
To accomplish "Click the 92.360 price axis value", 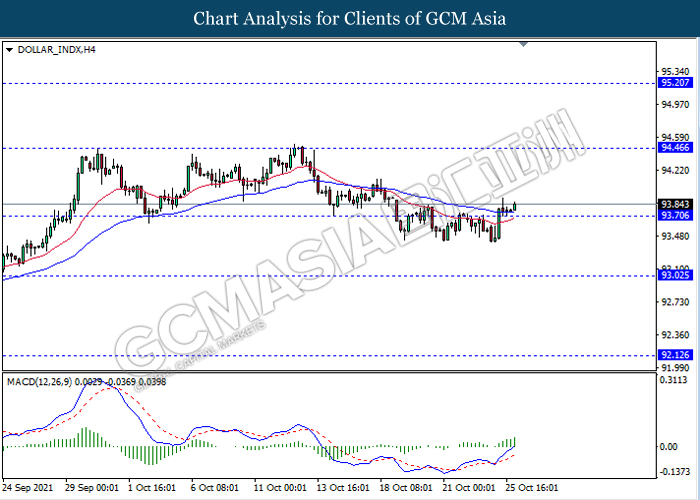I will click(x=675, y=335).
